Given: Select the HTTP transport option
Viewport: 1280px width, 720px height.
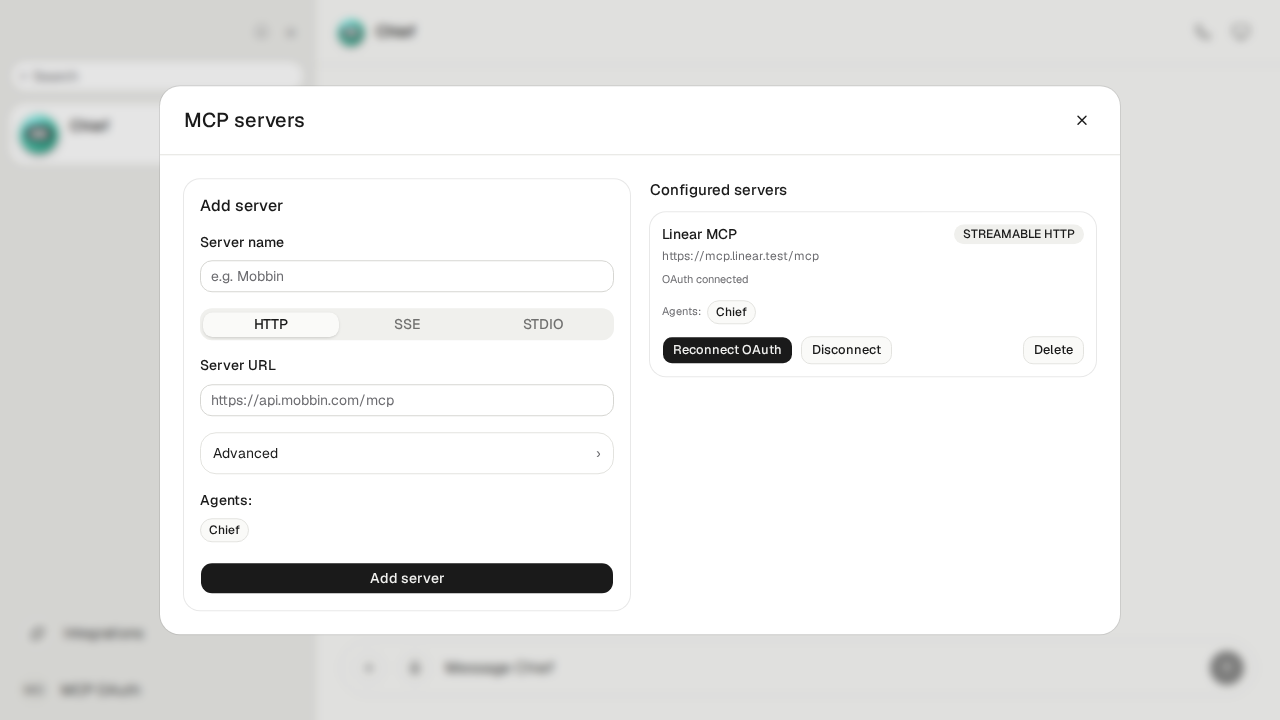Looking at the screenshot, I should (x=271, y=324).
